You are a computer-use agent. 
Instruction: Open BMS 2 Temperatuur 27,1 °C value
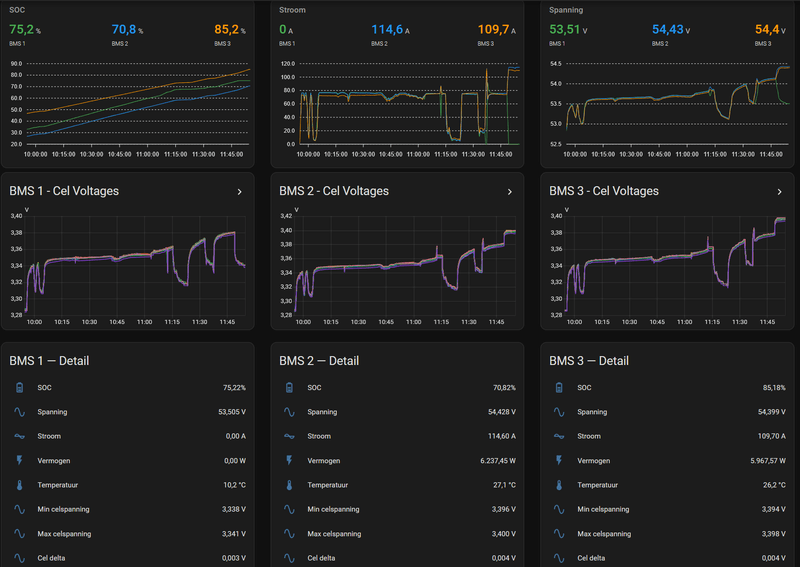504,485
